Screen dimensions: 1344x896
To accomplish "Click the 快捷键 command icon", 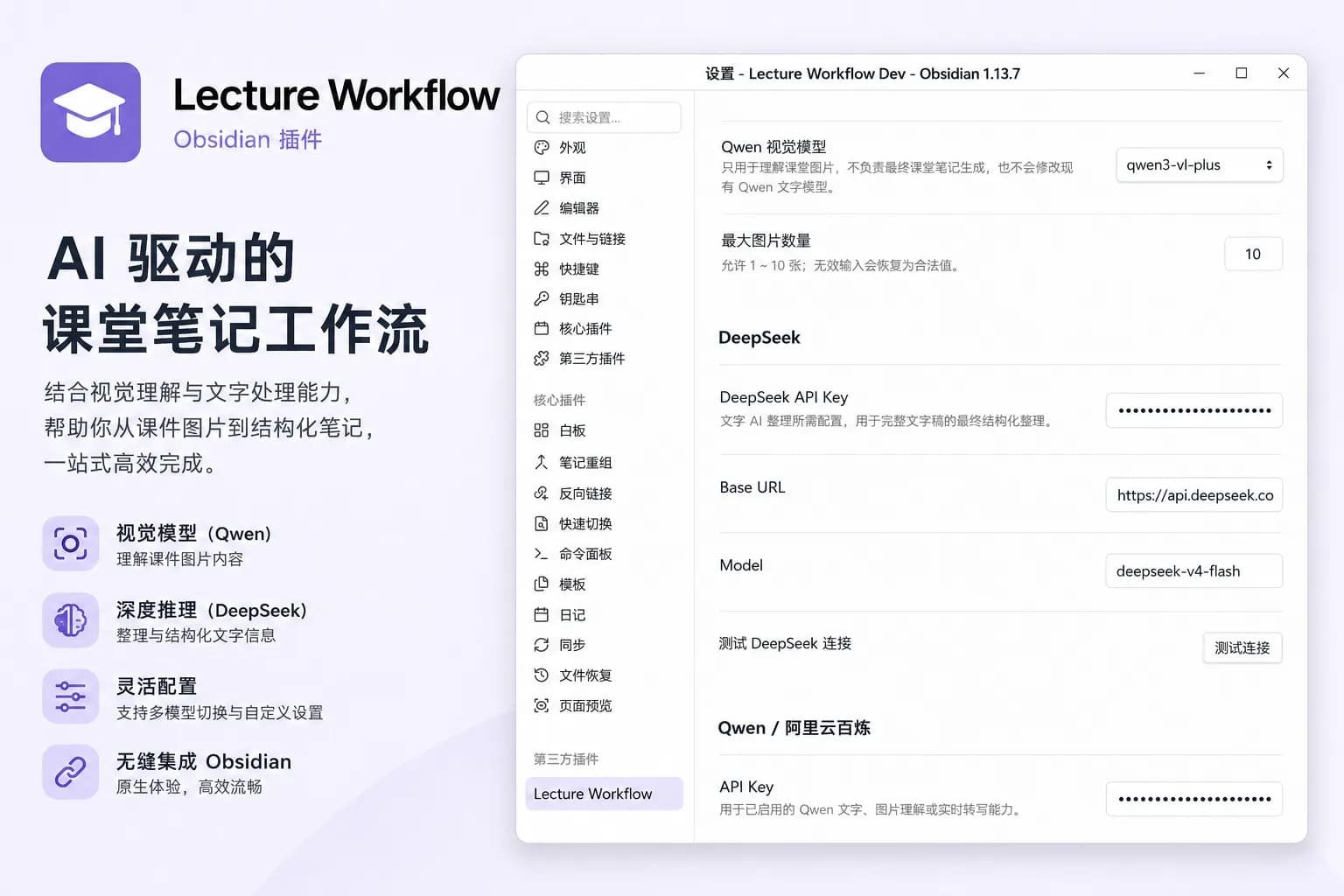I will tap(542, 269).
